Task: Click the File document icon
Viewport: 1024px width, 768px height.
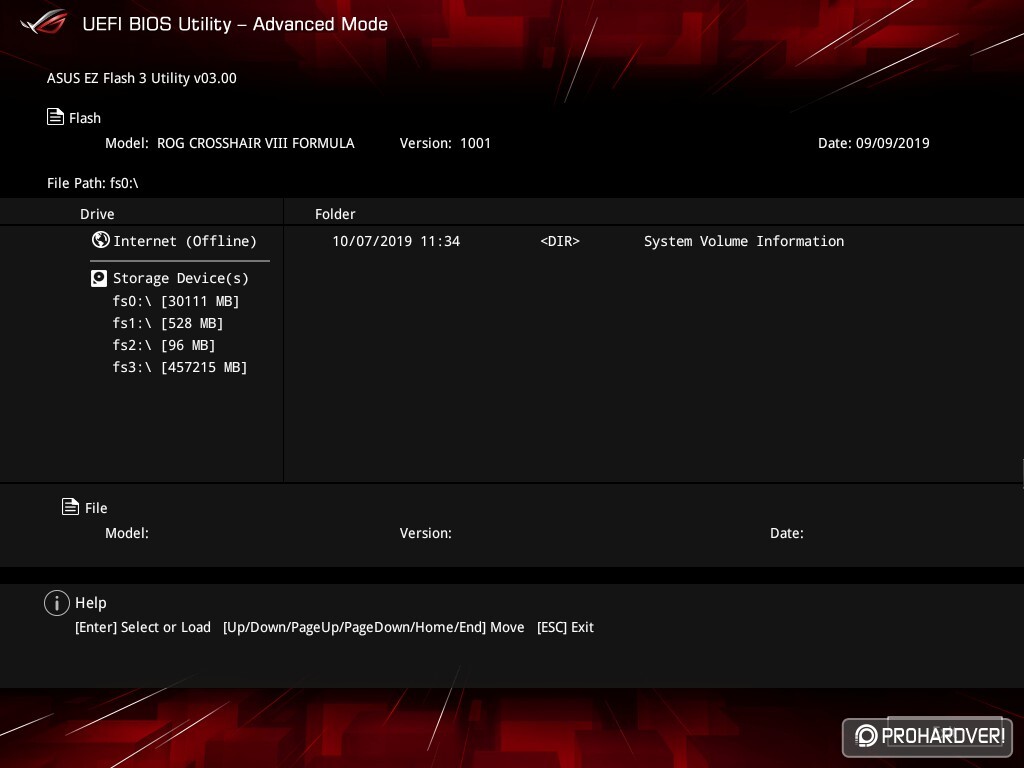Action: tap(70, 506)
